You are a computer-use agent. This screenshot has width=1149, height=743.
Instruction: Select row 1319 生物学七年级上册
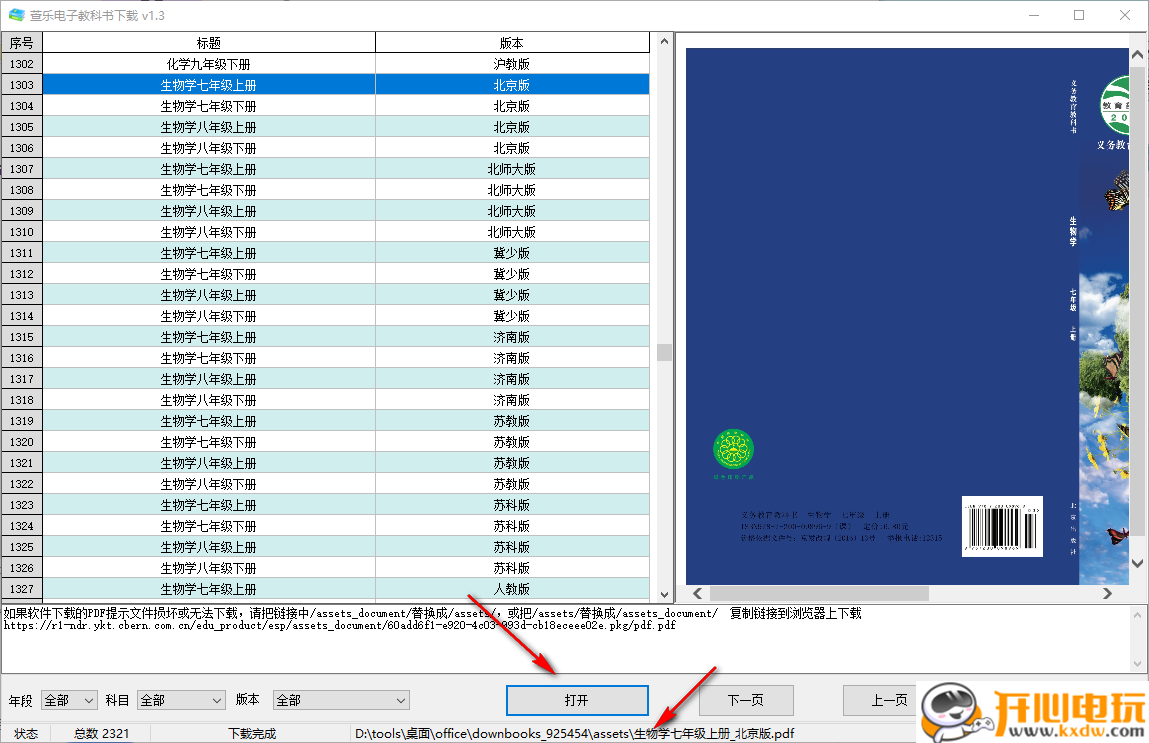[x=325, y=421]
